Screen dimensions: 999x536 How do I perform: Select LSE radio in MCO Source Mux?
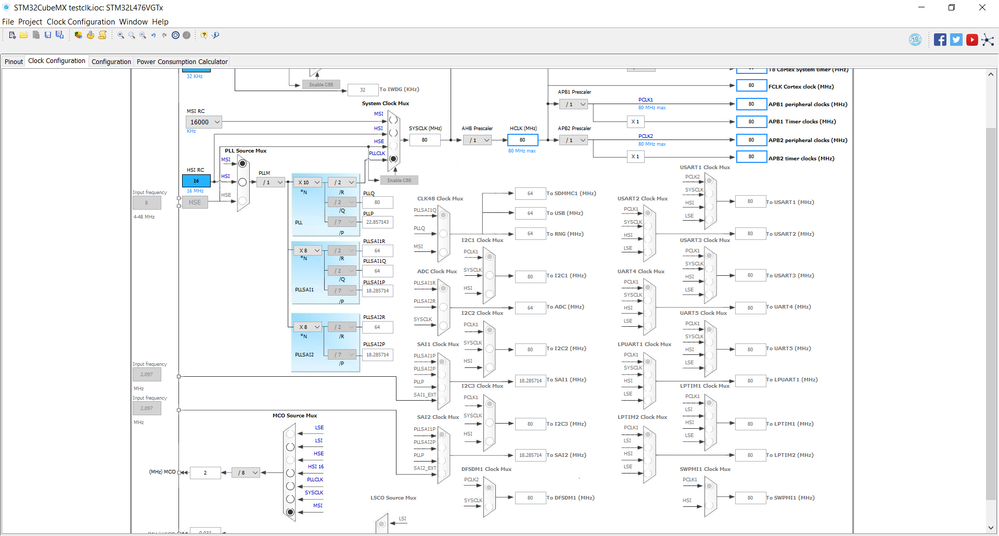coord(290,433)
